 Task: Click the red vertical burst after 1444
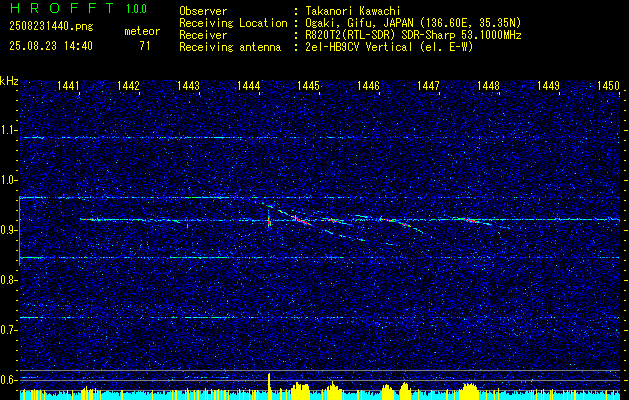click(x=269, y=221)
